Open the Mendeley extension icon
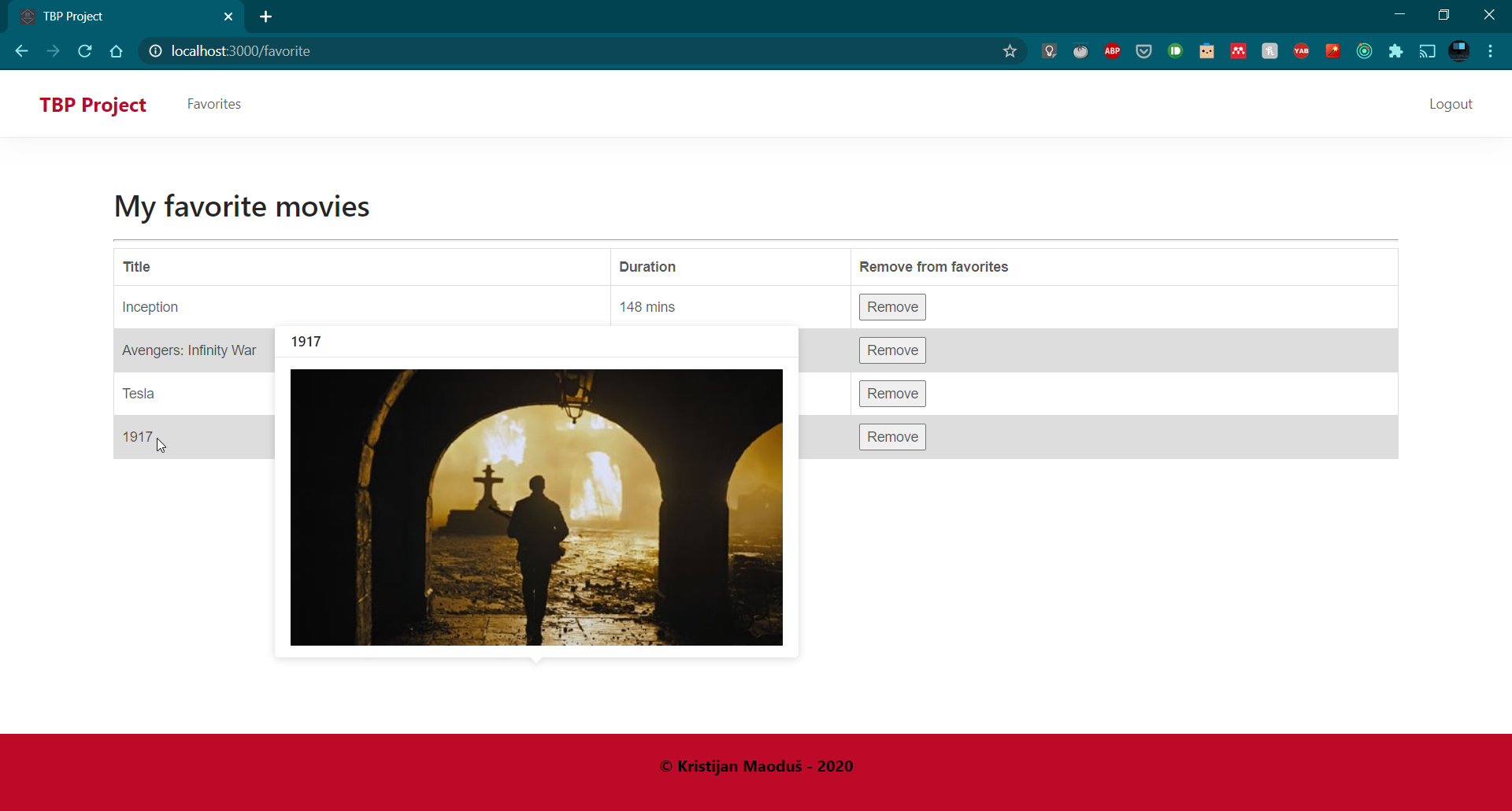The width and height of the screenshot is (1512, 811). tap(1238, 51)
